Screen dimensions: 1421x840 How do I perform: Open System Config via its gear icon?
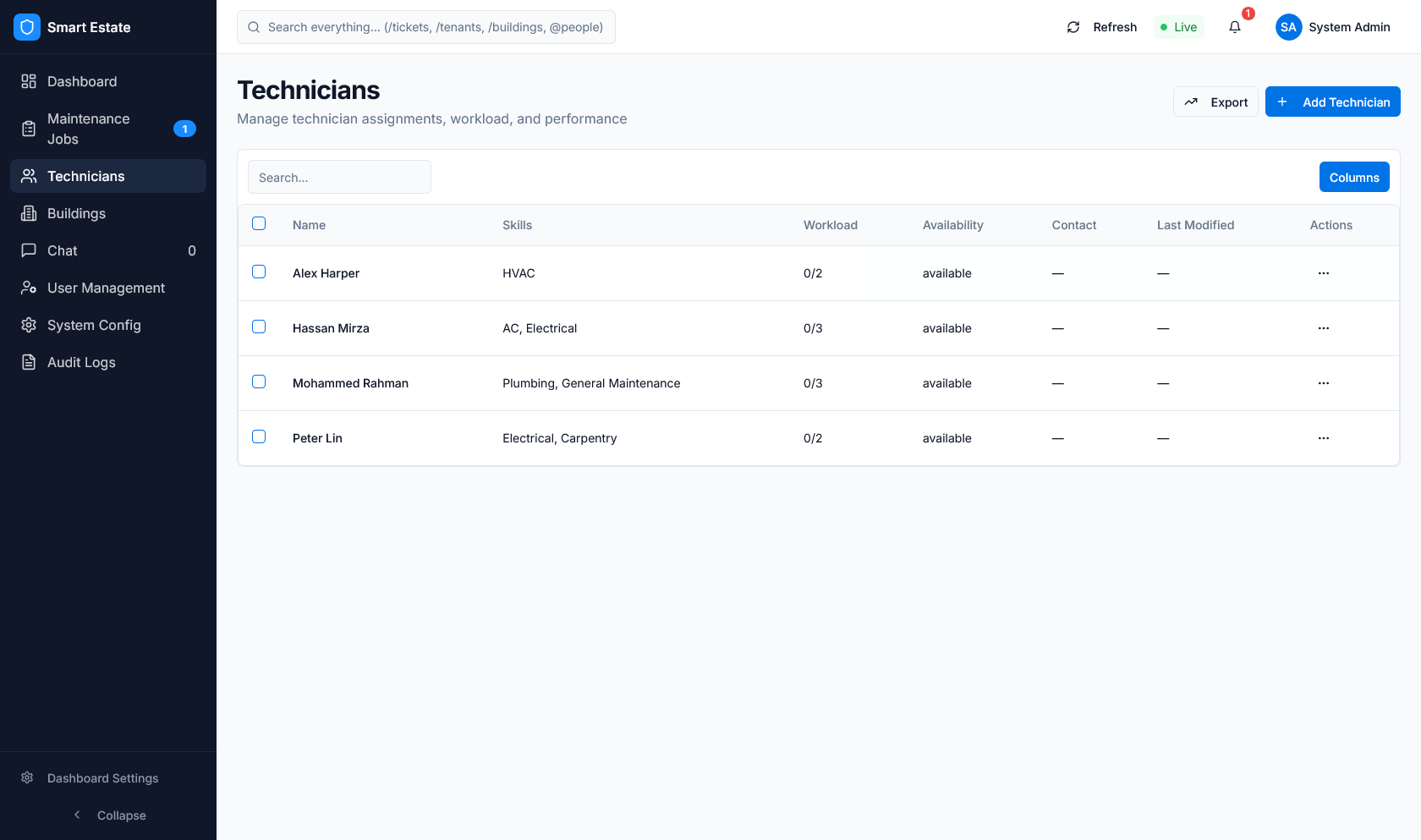click(28, 325)
